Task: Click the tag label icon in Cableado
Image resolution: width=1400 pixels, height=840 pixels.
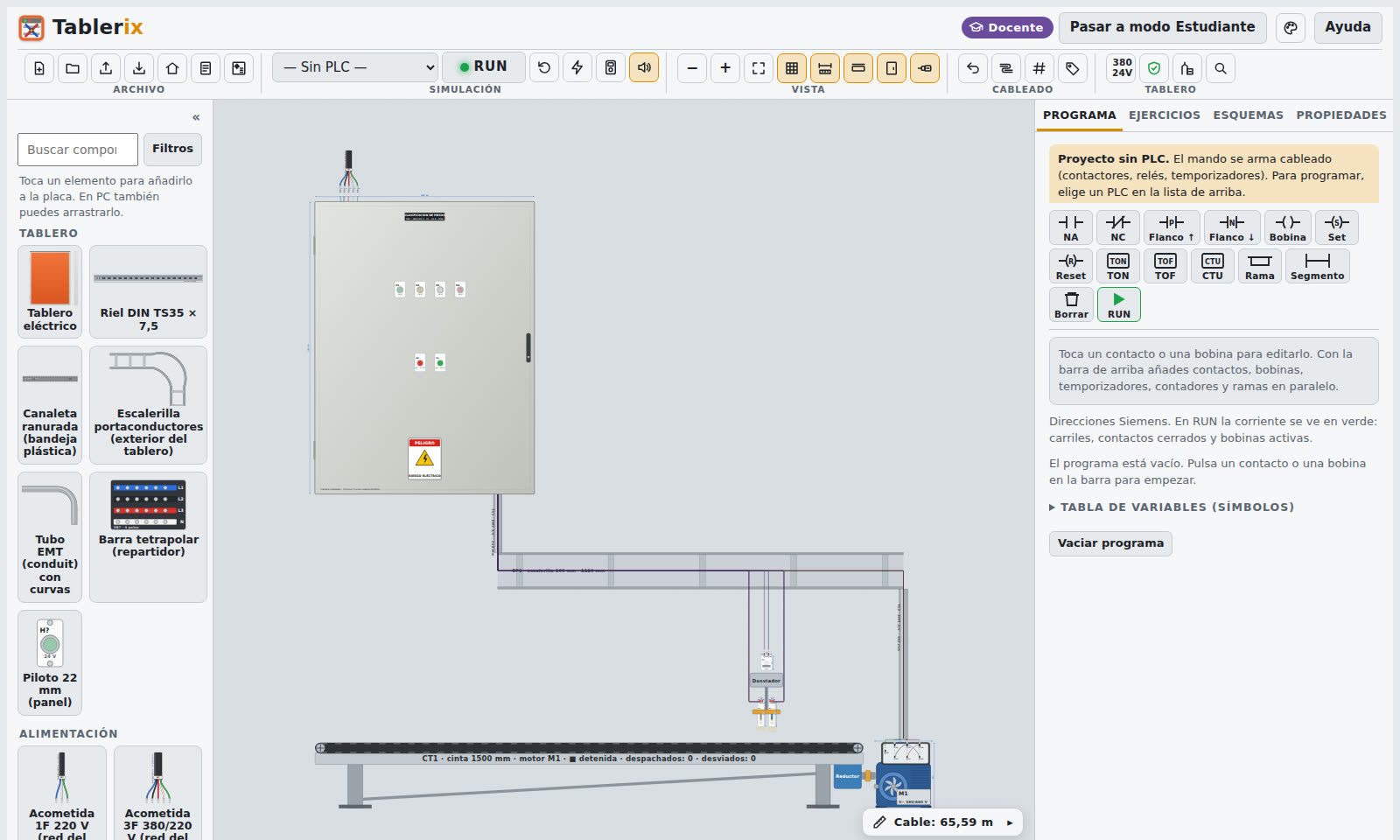Action: 1073,68
